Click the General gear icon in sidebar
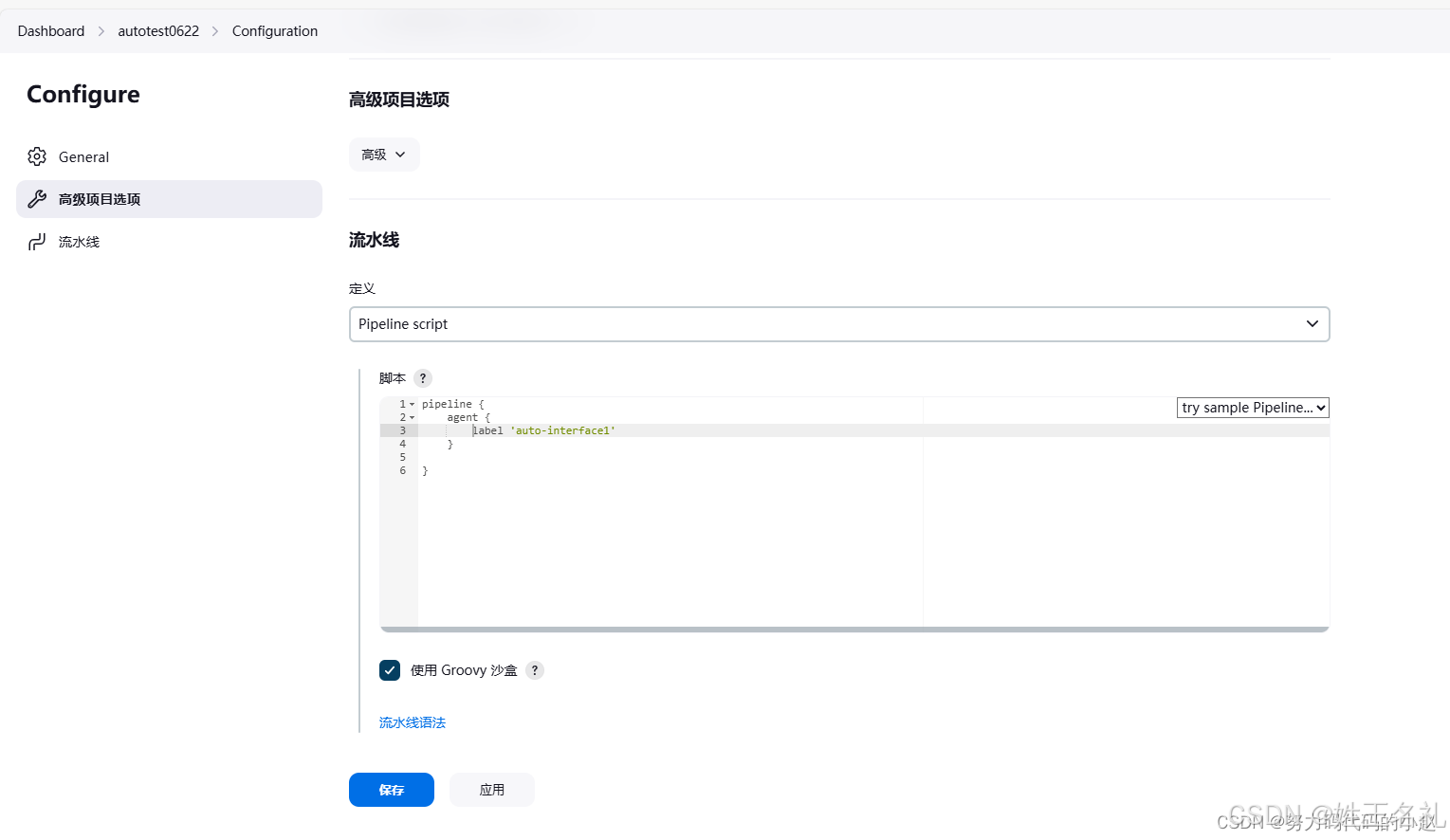 [x=37, y=156]
